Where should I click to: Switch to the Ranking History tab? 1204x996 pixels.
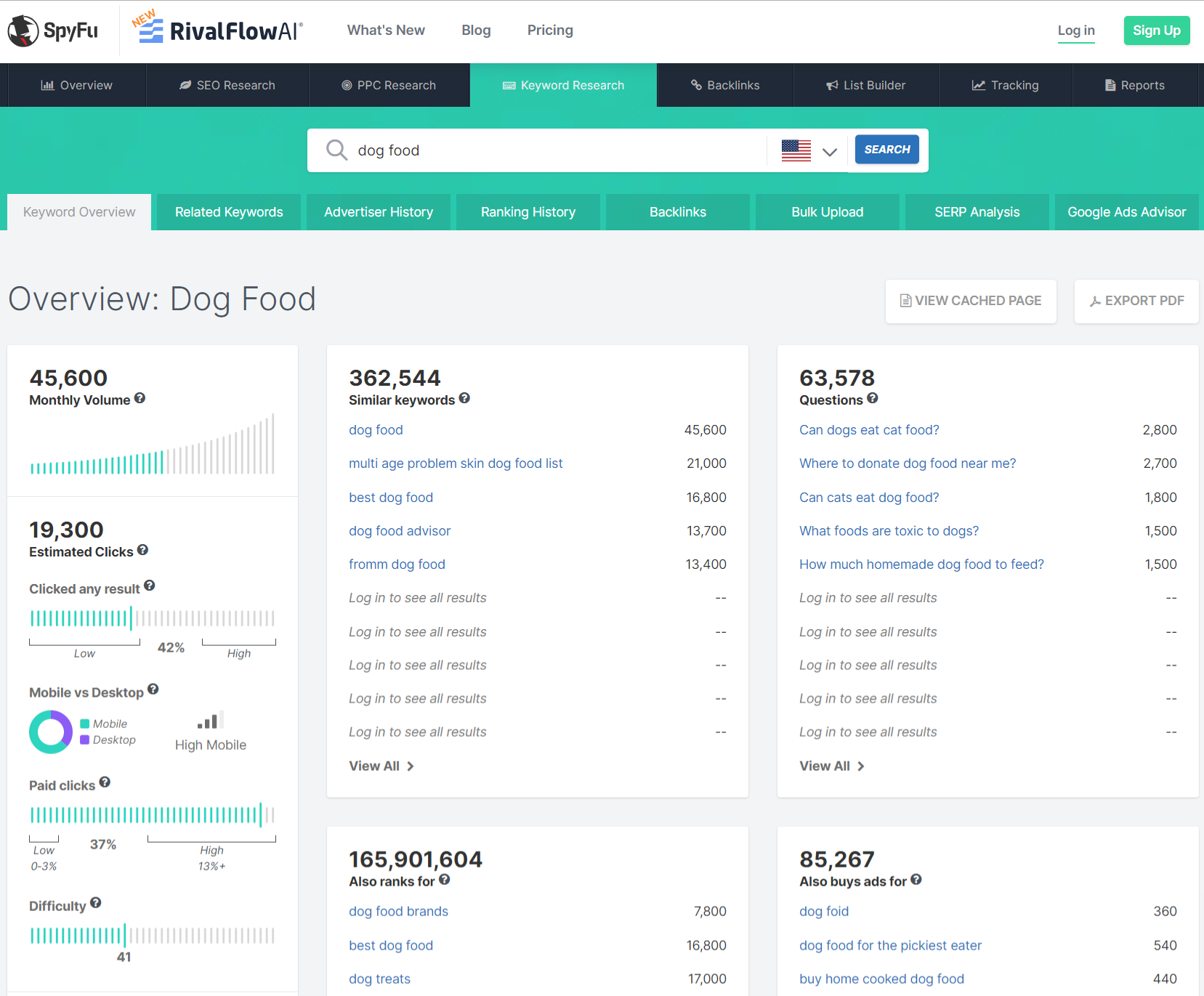tap(528, 212)
